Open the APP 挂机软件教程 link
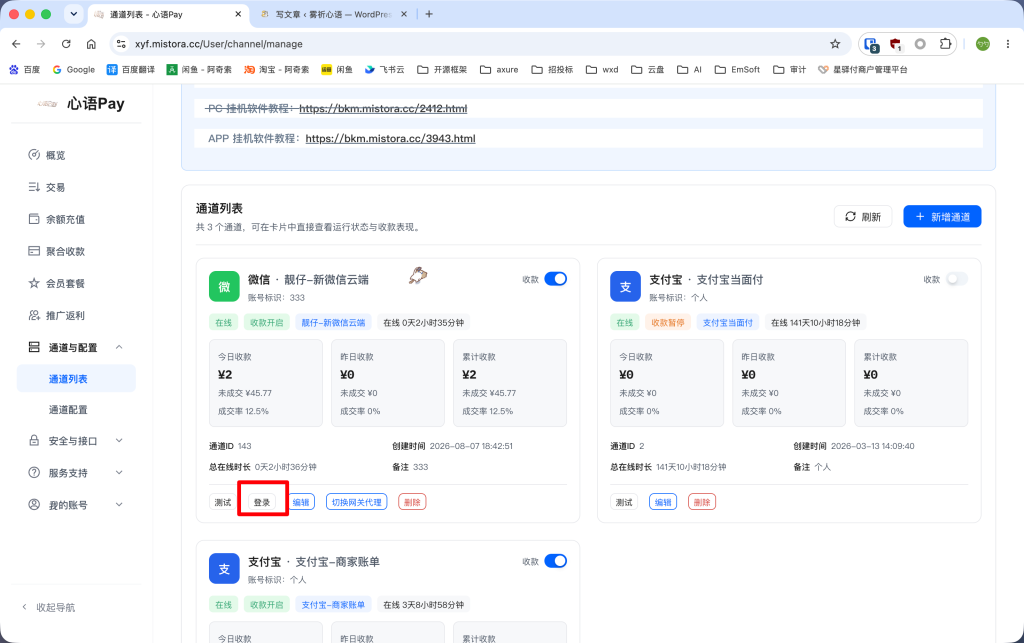 [x=390, y=138]
